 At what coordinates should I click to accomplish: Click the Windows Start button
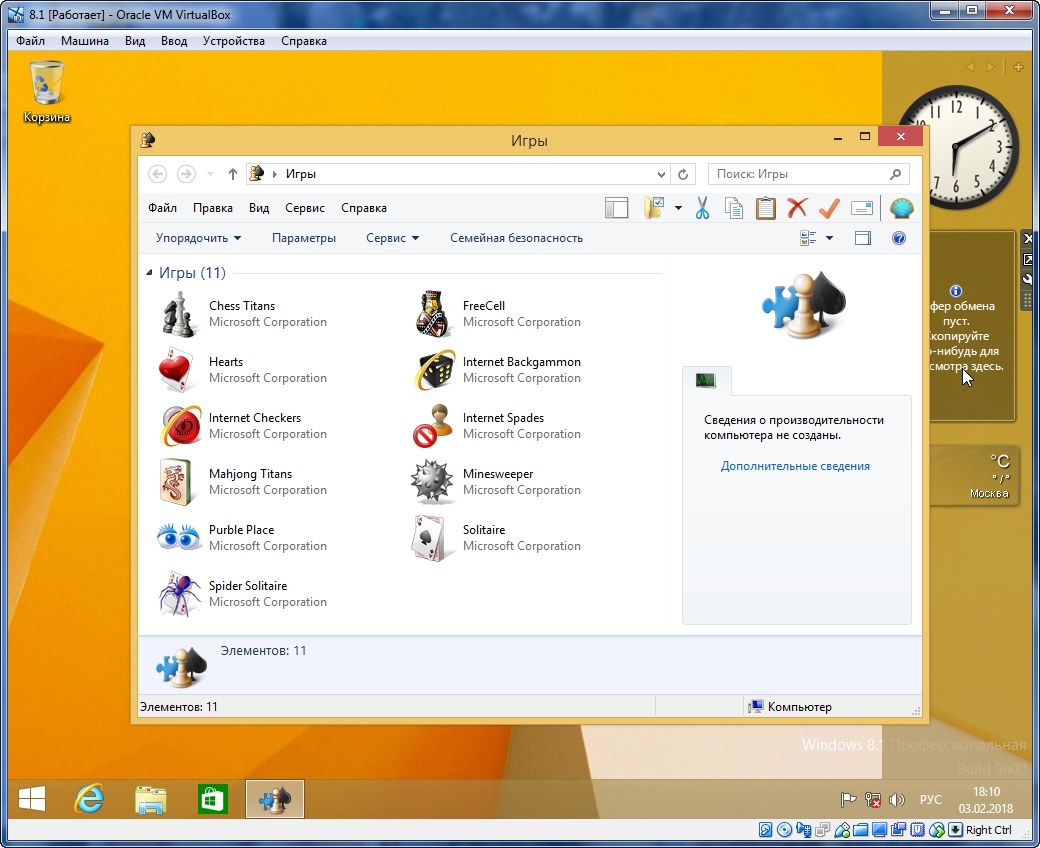click(x=32, y=799)
